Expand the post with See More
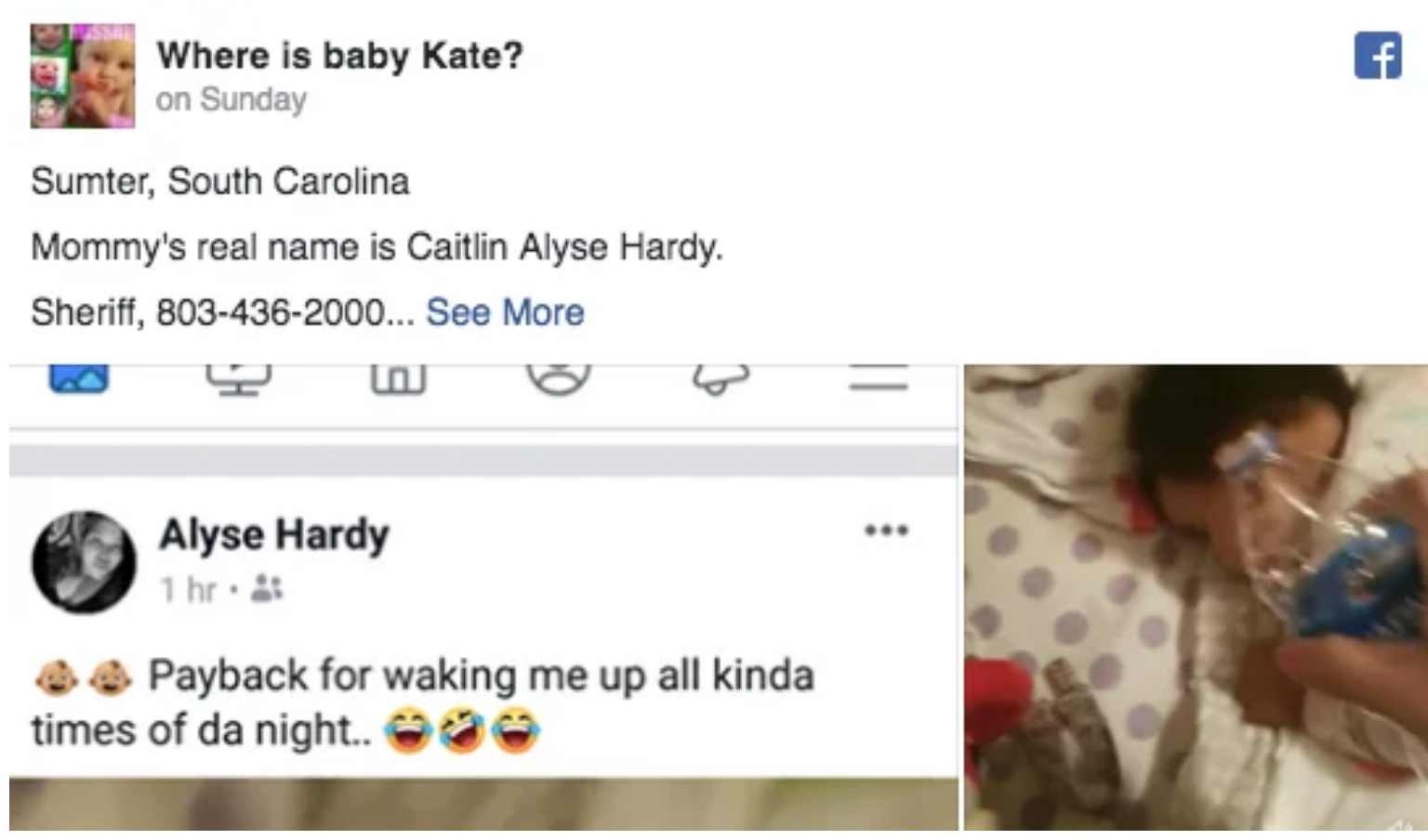Viewport: 1428px width, 840px height. 505,312
